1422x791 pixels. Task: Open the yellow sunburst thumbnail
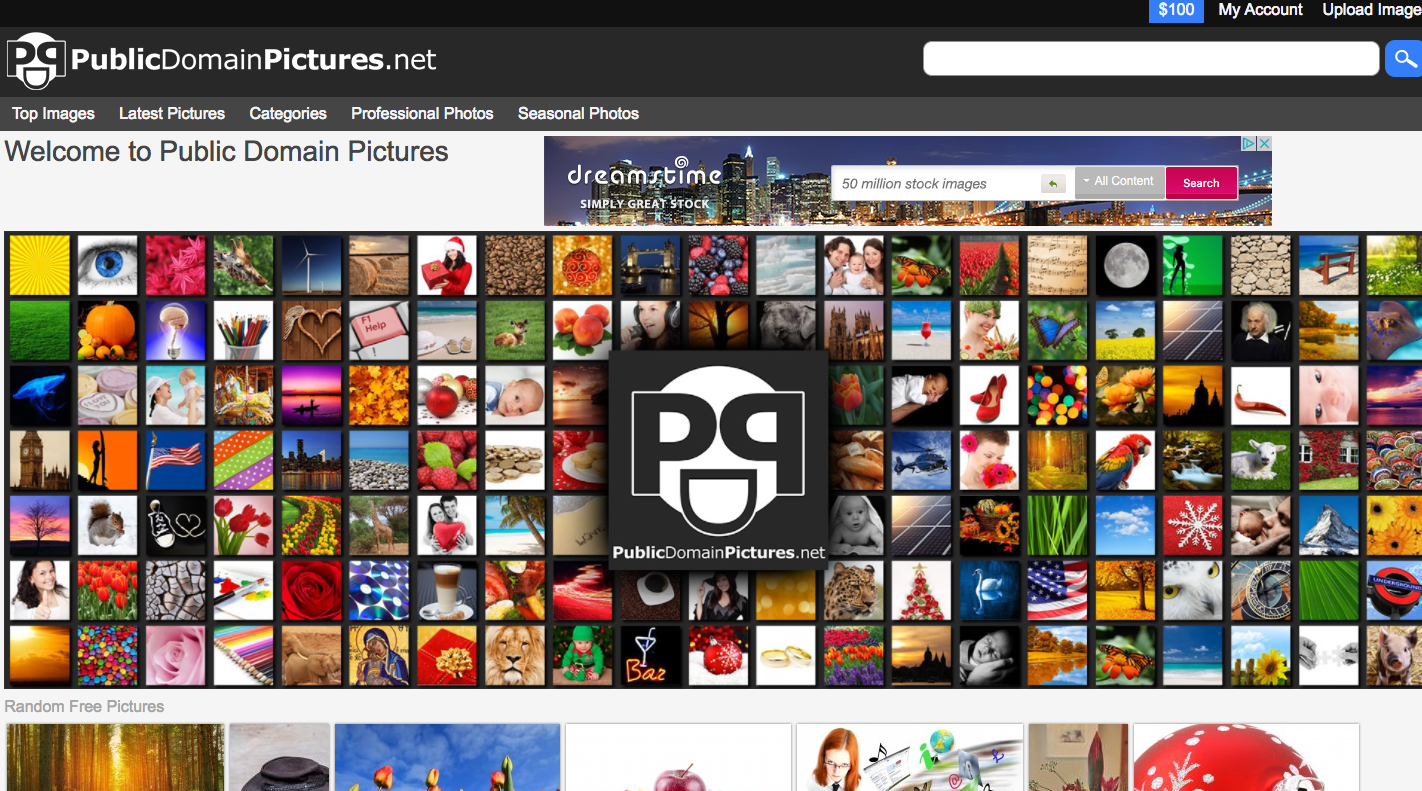[x=40, y=265]
